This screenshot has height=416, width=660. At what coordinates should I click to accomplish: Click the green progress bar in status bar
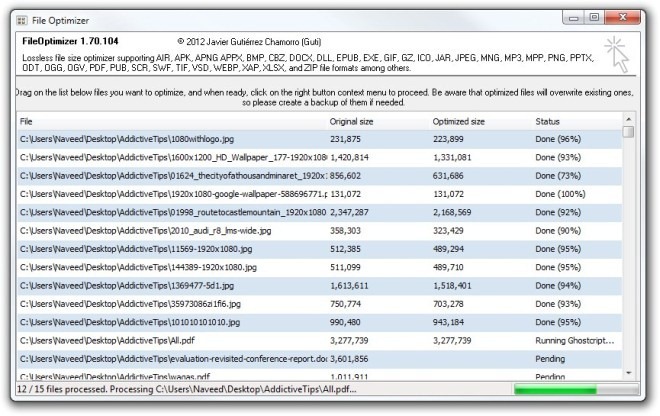[576, 389]
